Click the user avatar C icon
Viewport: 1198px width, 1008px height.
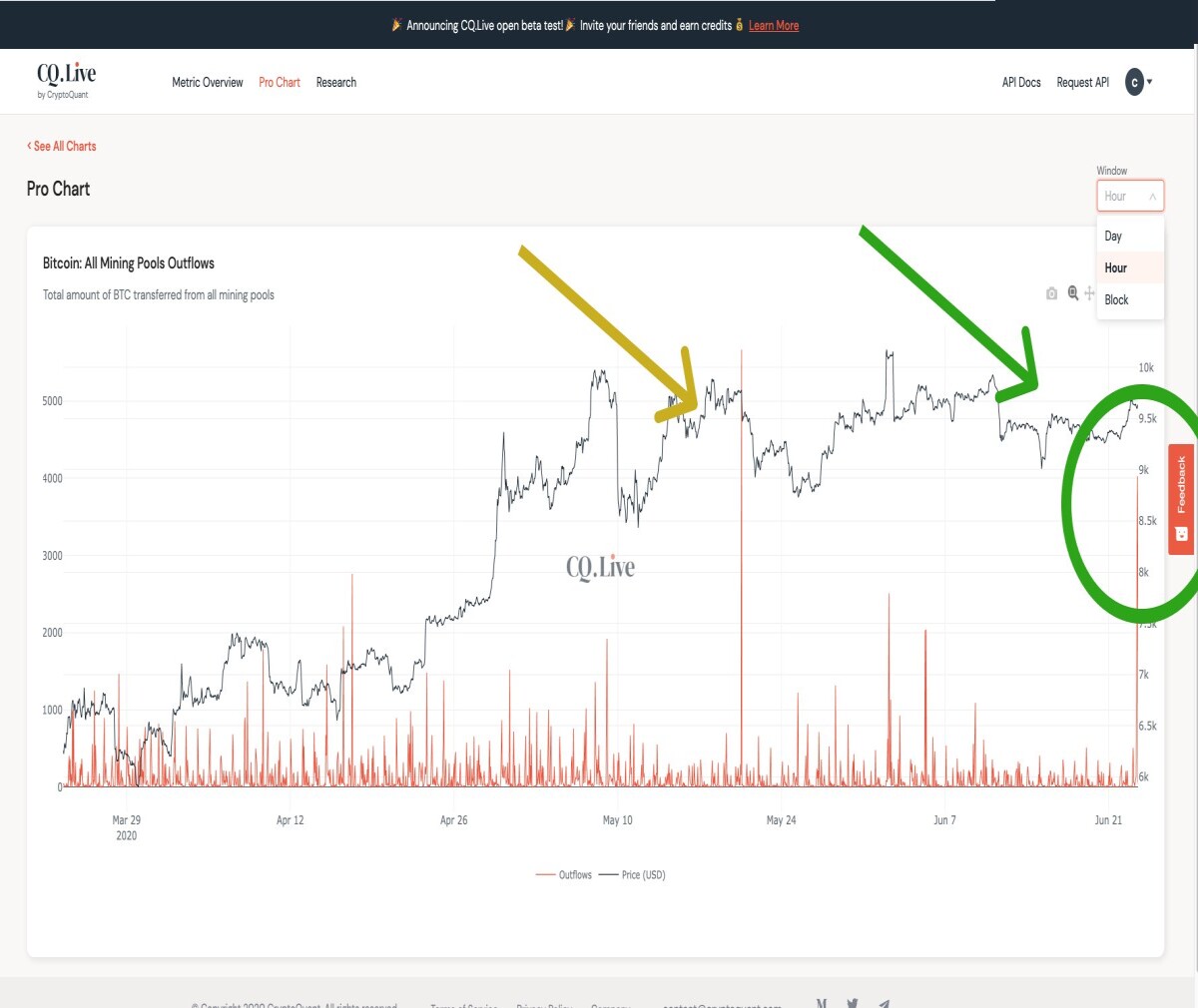(x=1134, y=82)
